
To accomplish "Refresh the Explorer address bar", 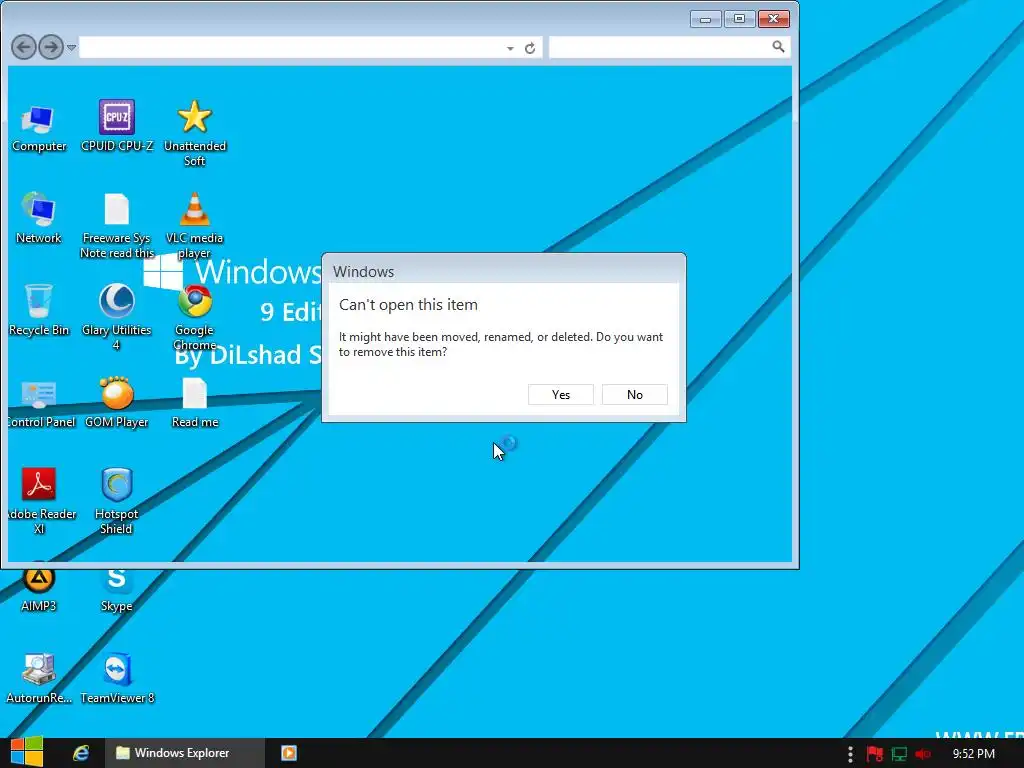I will [x=530, y=48].
